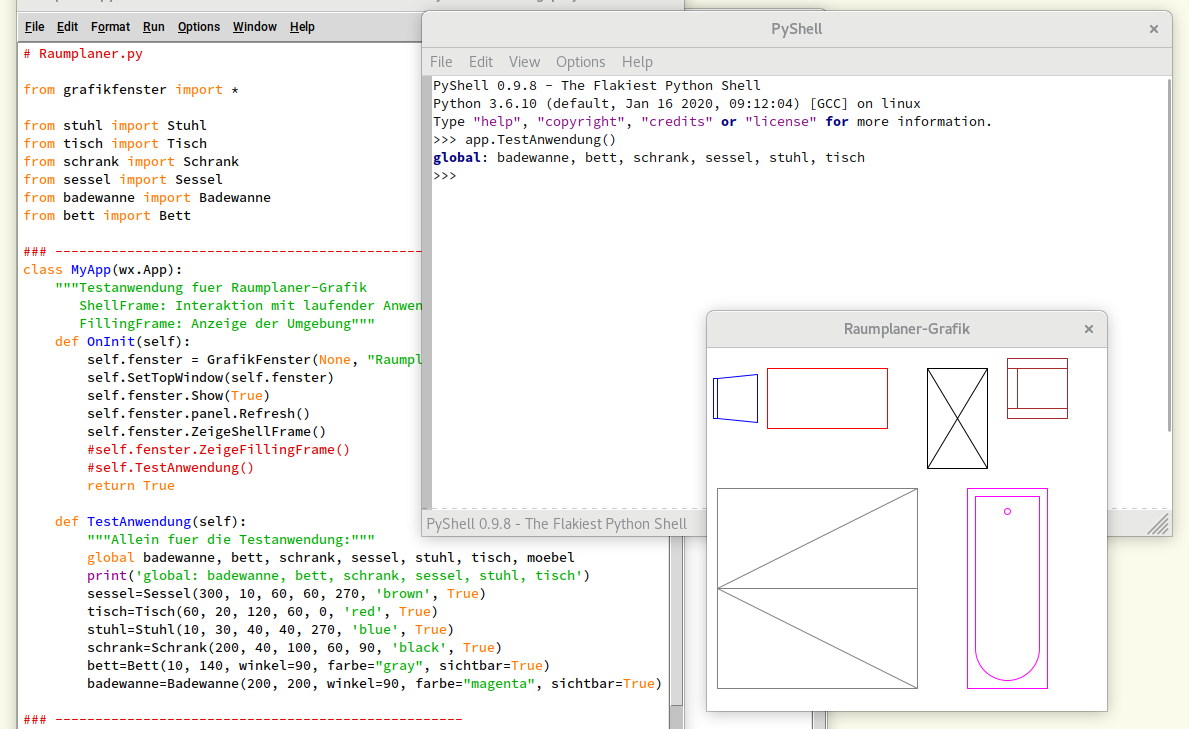Close the PyShell window
The height and width of the screenshot is (729, 1189).
(x=1153, y=29)
